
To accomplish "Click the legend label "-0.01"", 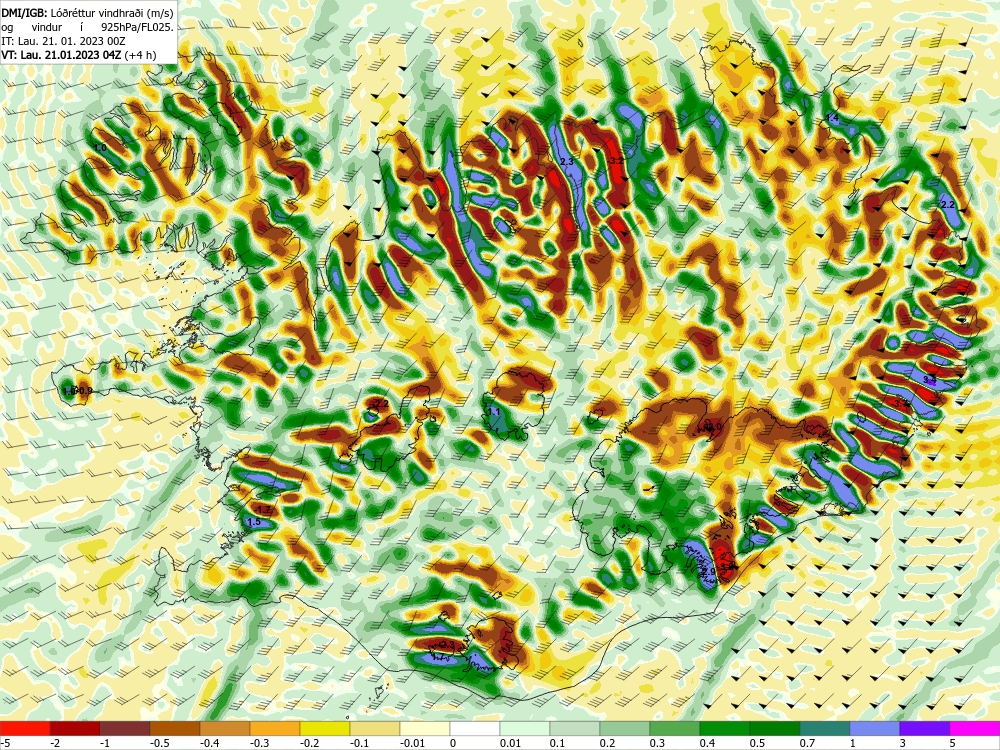I will click(x=411, y=743).
